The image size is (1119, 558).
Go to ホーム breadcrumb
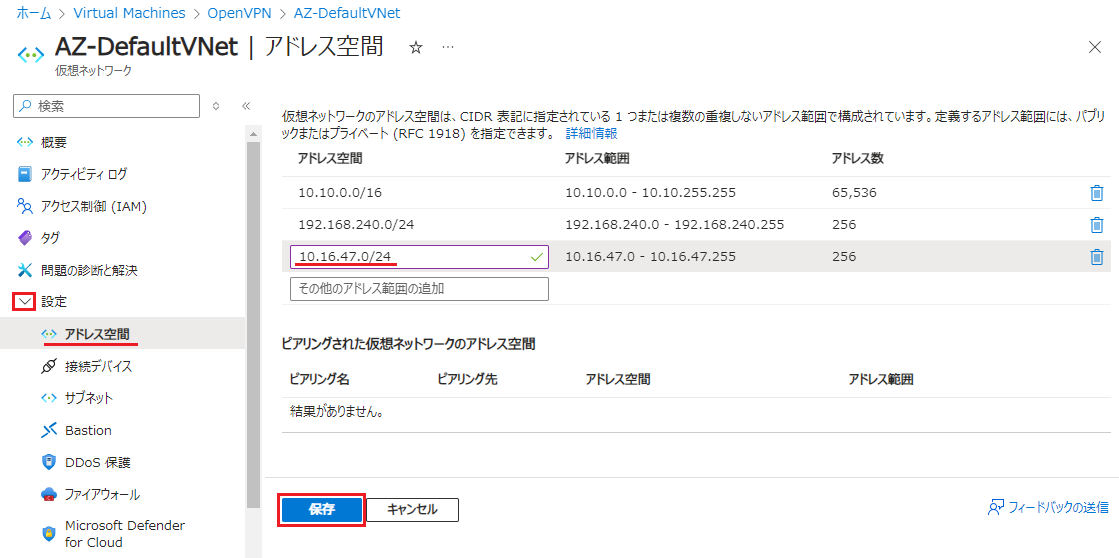(32, 13)
